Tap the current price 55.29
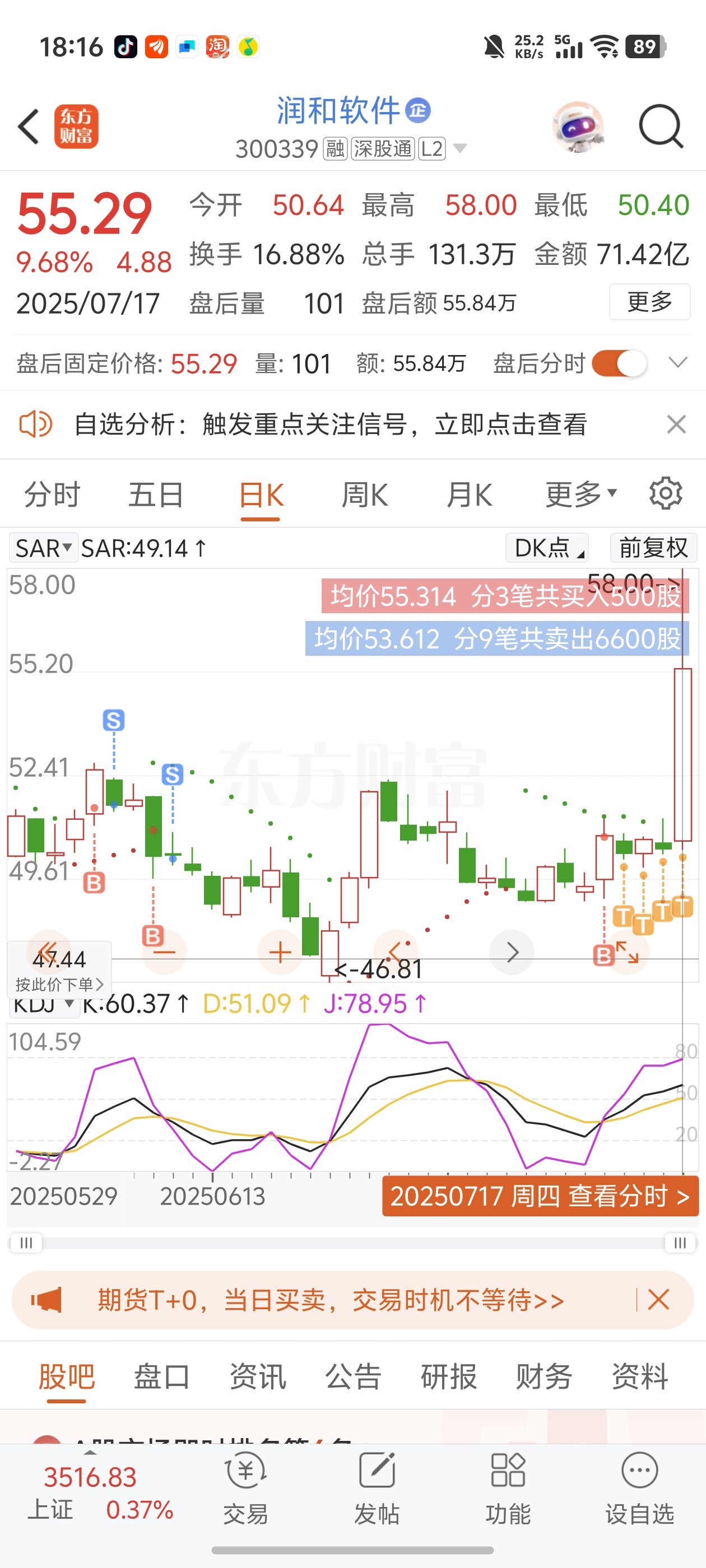This screenshot has width=706, height=1568. tap(84, 213)
